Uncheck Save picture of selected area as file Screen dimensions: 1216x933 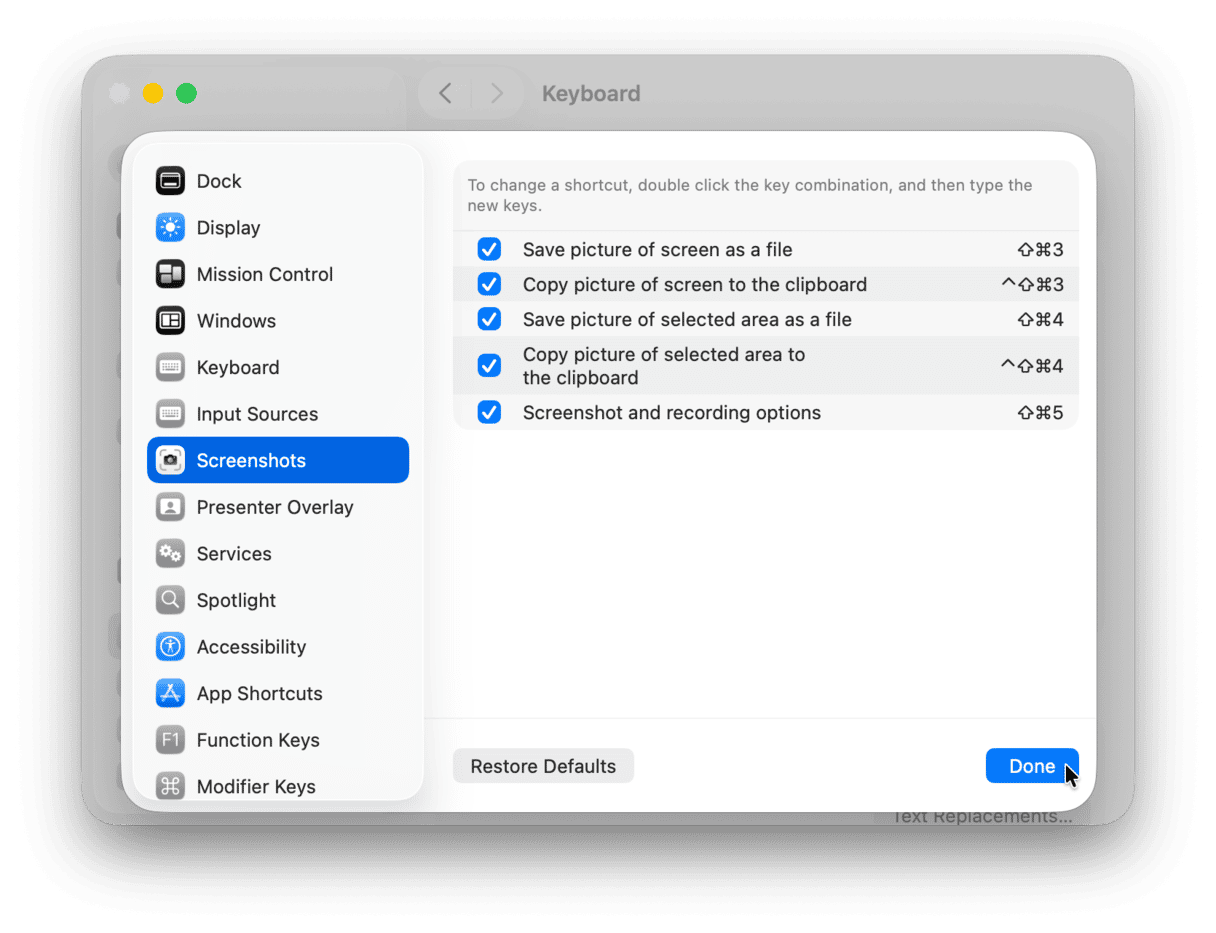(x=489, y=320)
